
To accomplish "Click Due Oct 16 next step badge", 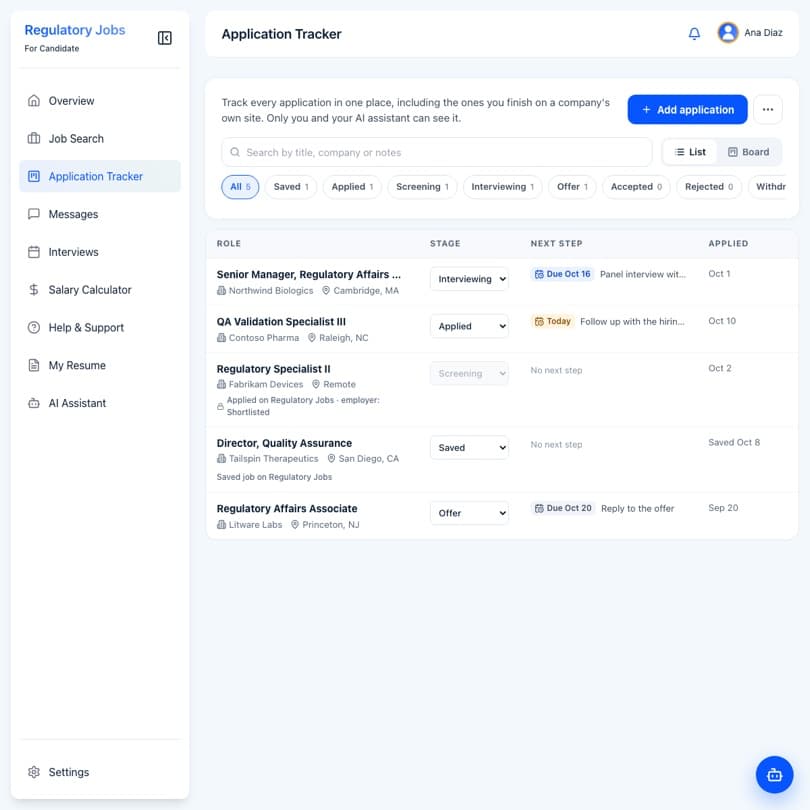I will [x=563, y=274].
